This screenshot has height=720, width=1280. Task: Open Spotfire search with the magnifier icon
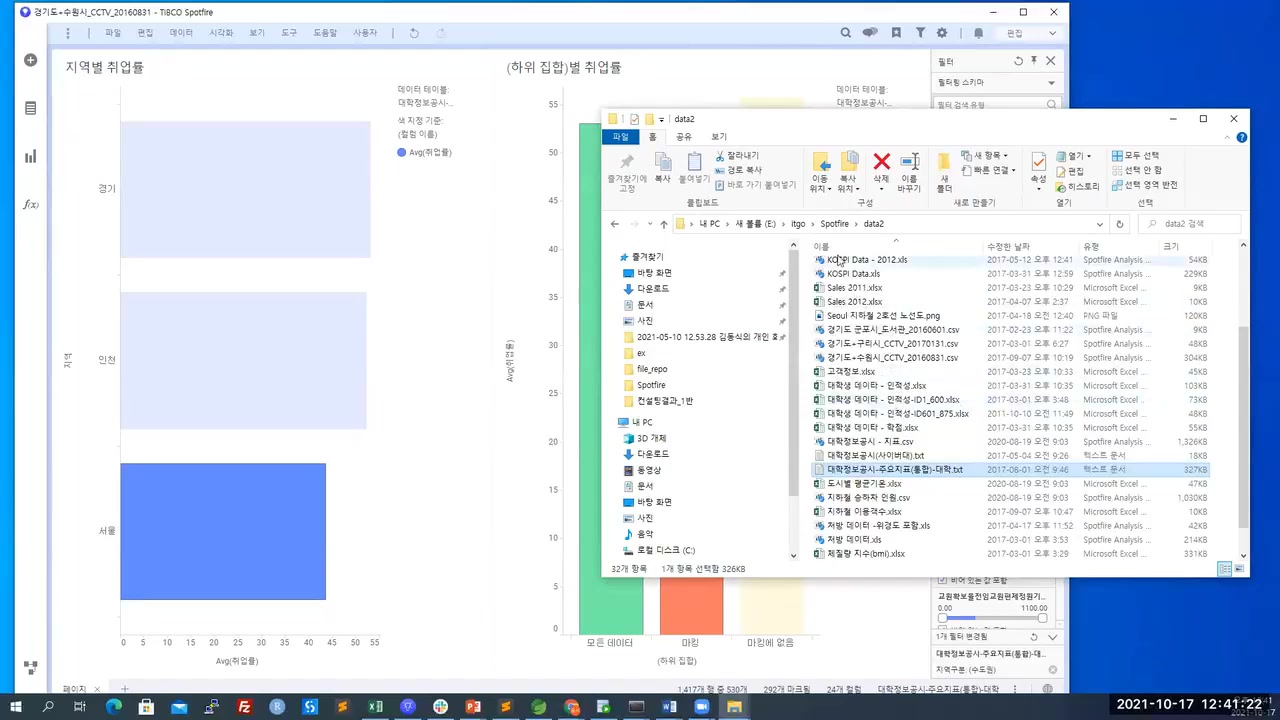[x=846, y=33]
